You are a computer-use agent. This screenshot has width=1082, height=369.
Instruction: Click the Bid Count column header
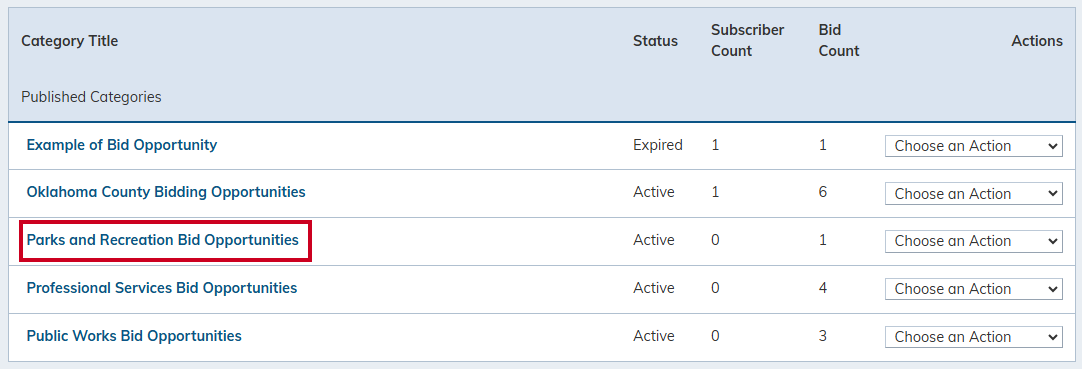coord(838,41)
